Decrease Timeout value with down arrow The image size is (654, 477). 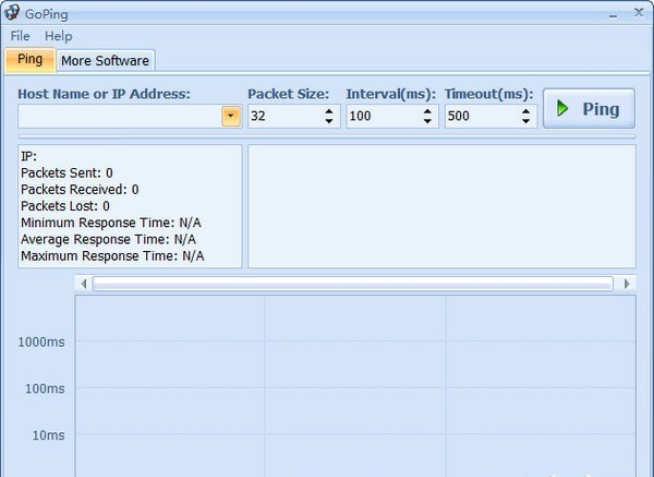tap(526, 121)
